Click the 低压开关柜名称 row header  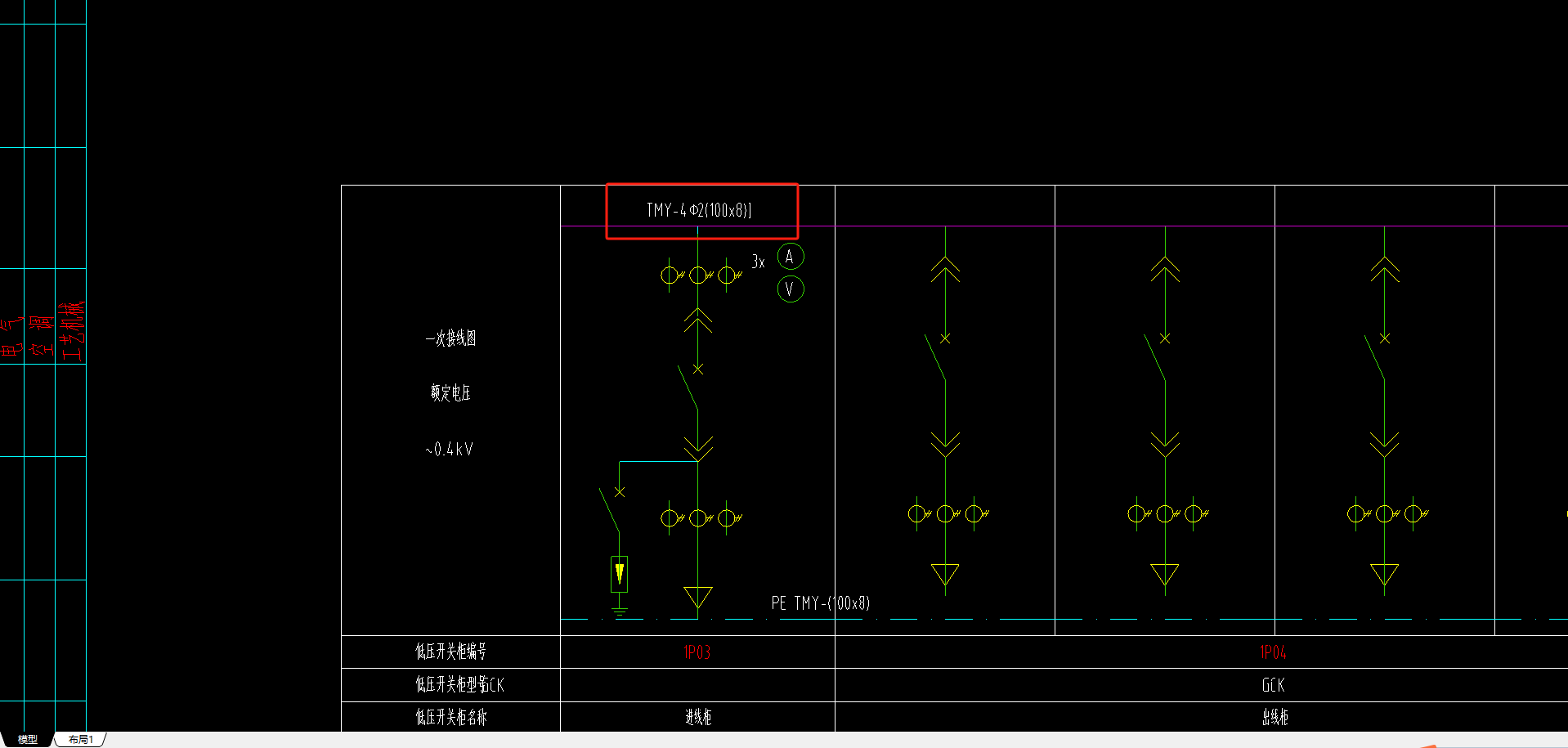450,718
